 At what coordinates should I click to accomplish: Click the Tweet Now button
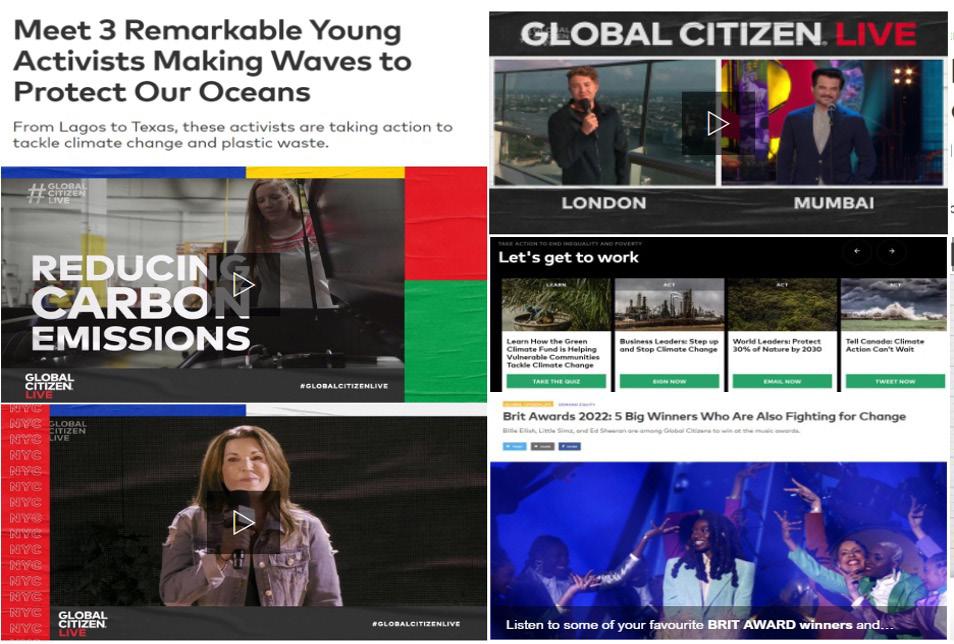click(895, 381)
